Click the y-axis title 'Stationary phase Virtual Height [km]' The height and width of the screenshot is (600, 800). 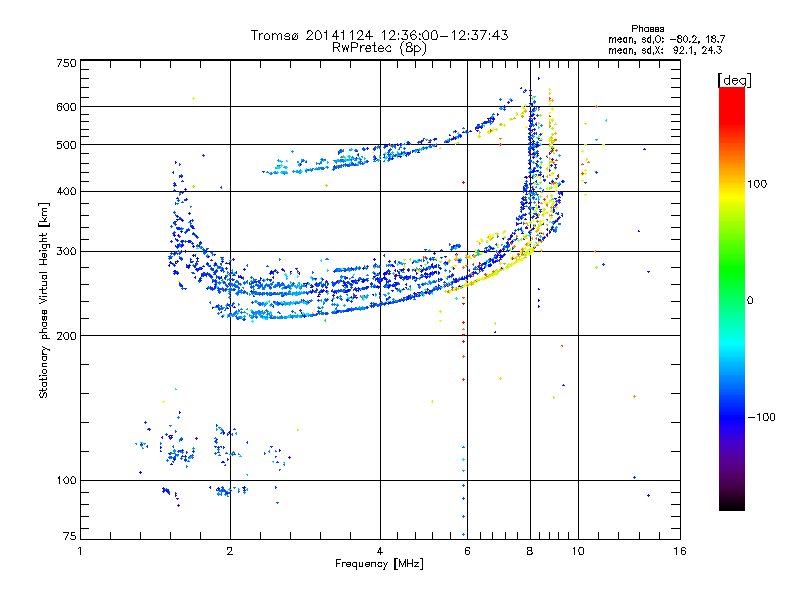[x=44, y=300]
